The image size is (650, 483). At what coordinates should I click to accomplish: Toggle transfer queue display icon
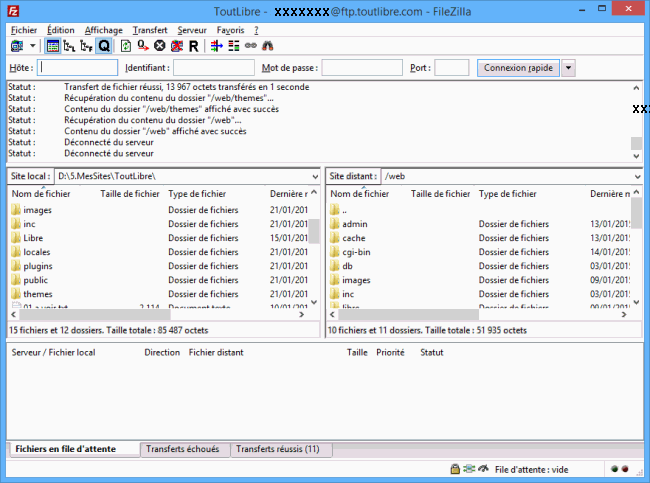click(x=104, y=46)
